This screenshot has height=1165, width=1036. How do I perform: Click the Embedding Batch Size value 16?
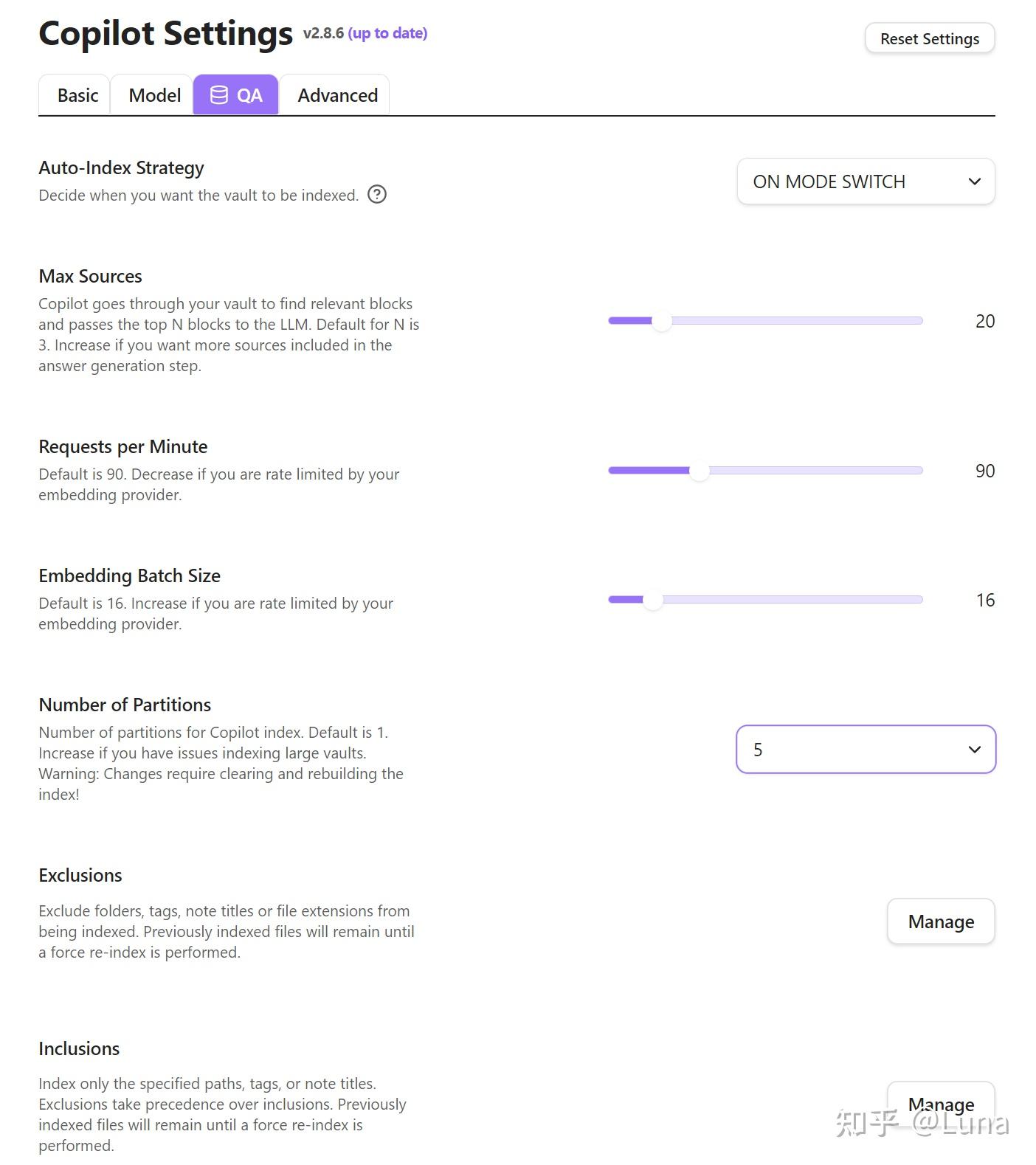984,600
